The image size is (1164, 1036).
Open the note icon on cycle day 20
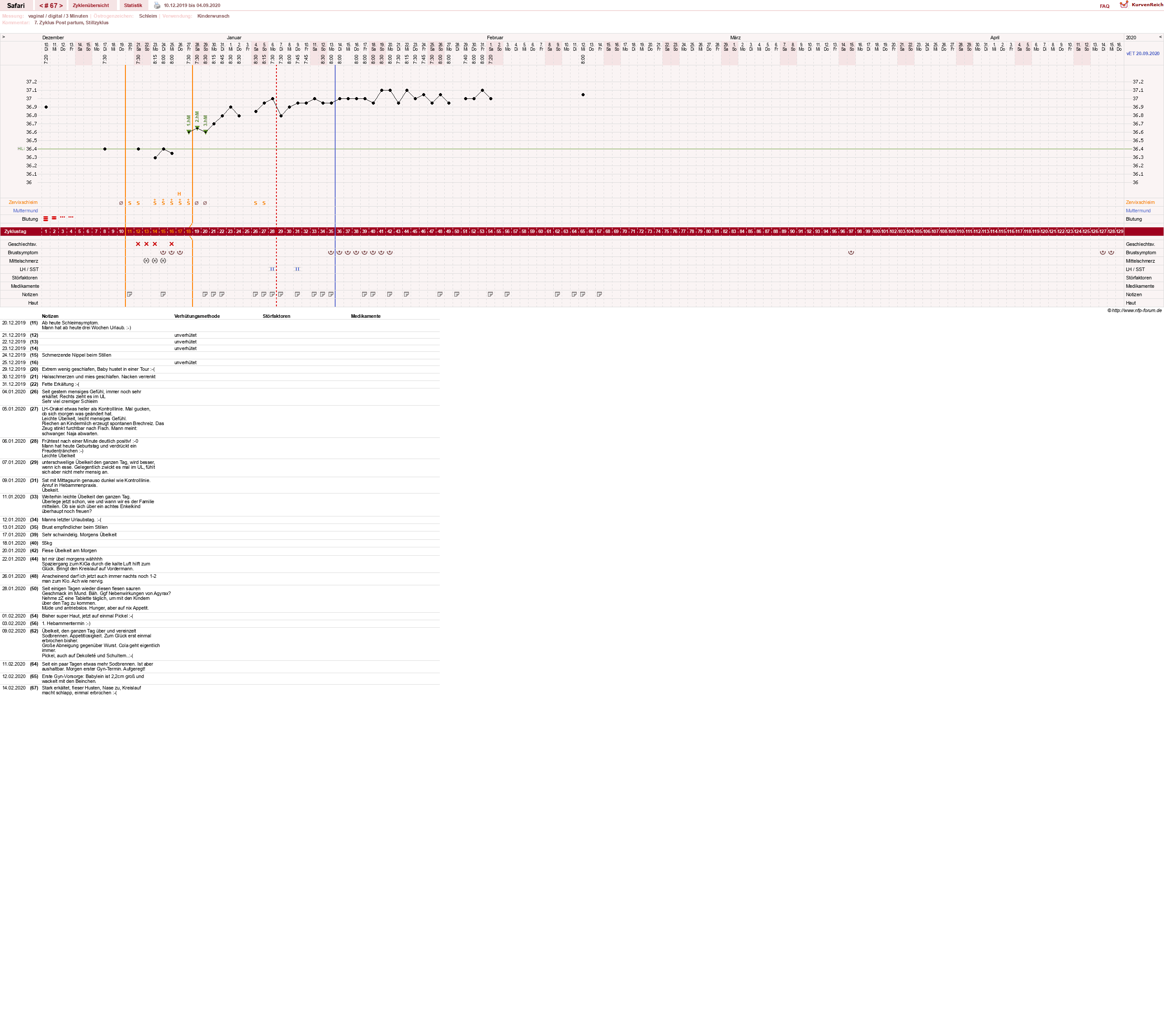pos(205,294)
